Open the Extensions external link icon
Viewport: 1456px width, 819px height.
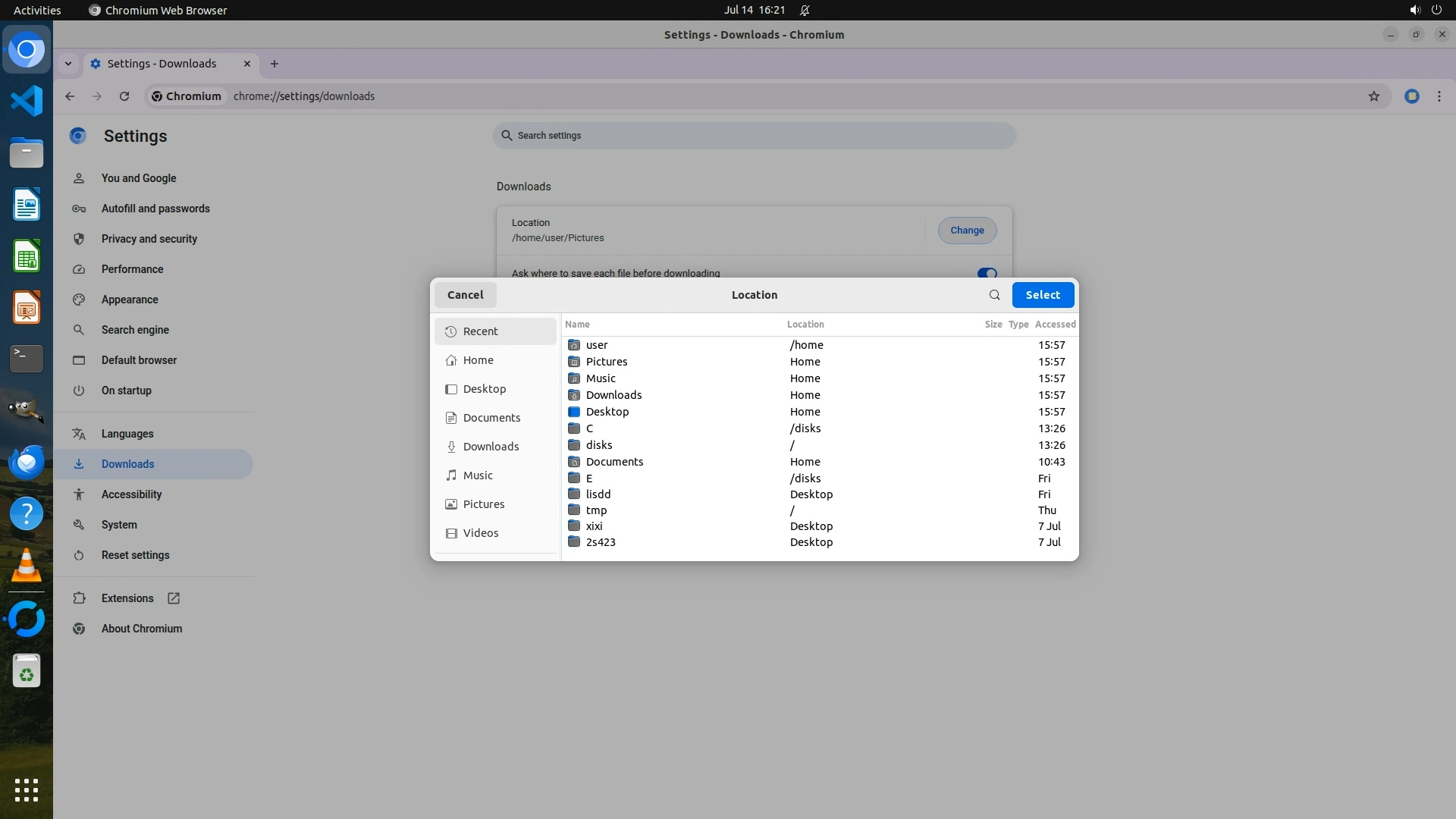point(174,598)
